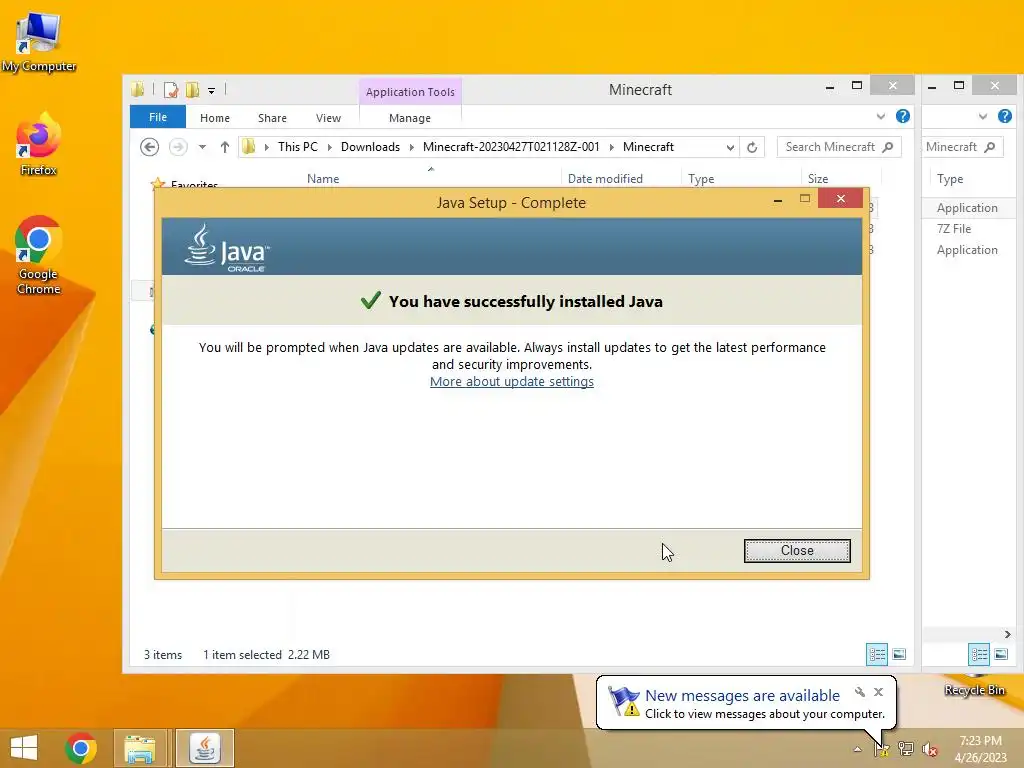Launch Chrome from the taskbar
The width and height of the screenshot is (1024, 768).
point(81,748)
